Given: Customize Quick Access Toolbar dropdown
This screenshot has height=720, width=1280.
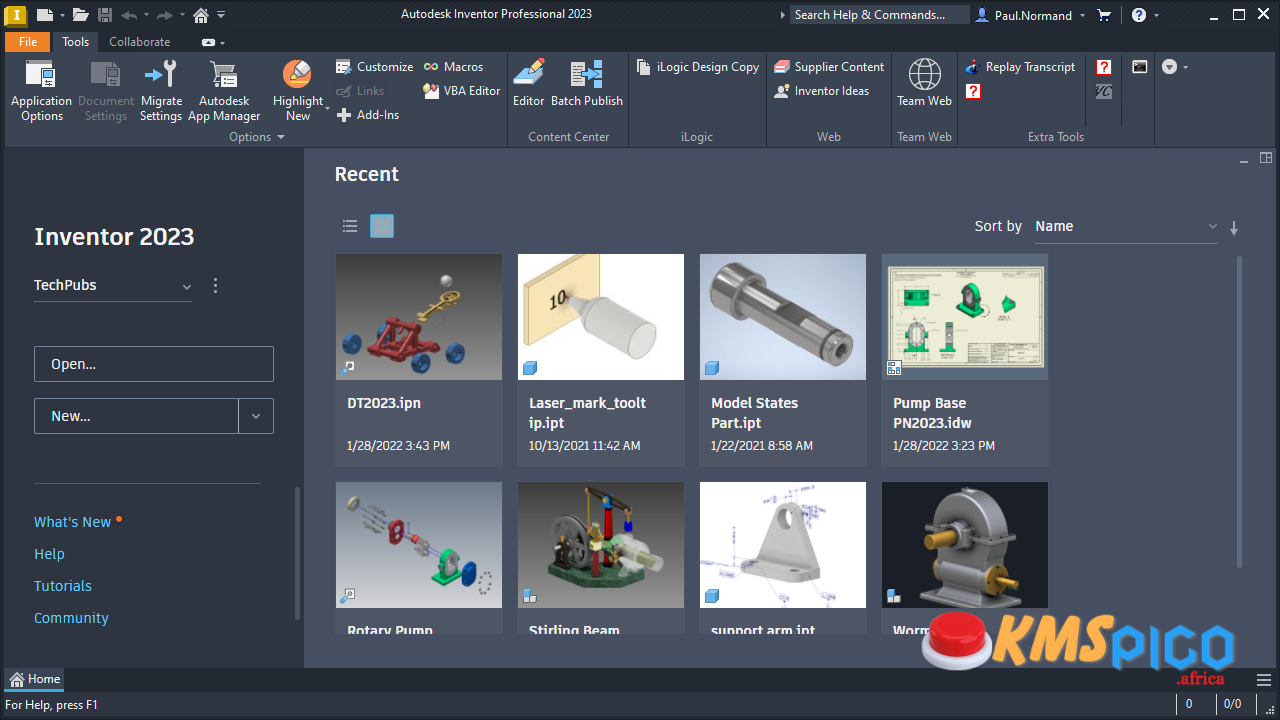Looking at the screenshot, I should [221, 15].
